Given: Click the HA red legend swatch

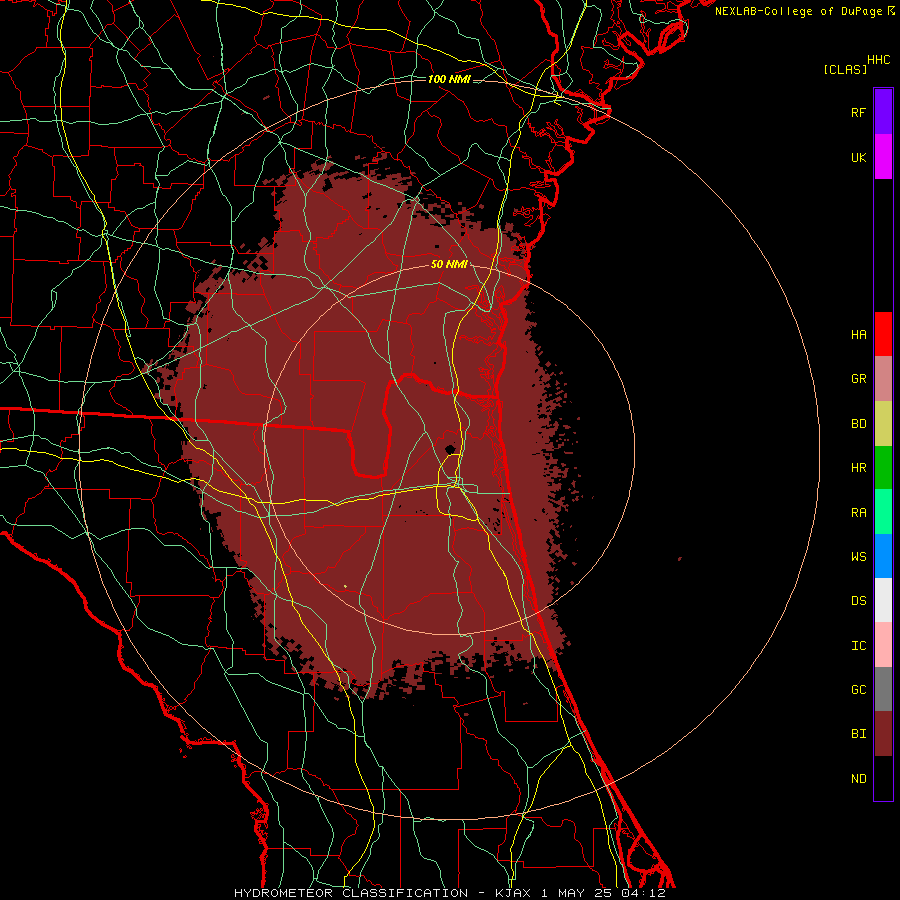Looking at the screenshot, I should click(883, 334).
